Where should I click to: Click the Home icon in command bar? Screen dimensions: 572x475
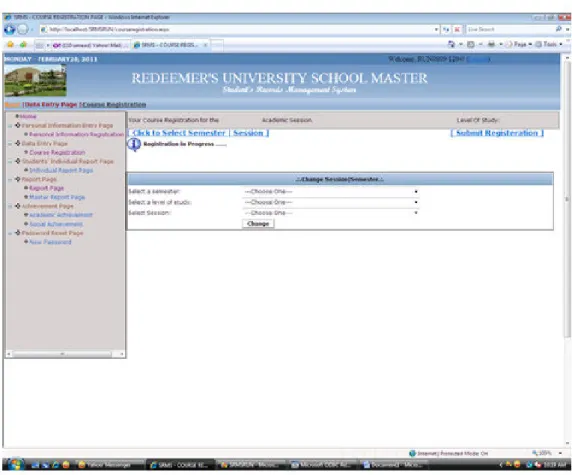[x=451, y=44]
